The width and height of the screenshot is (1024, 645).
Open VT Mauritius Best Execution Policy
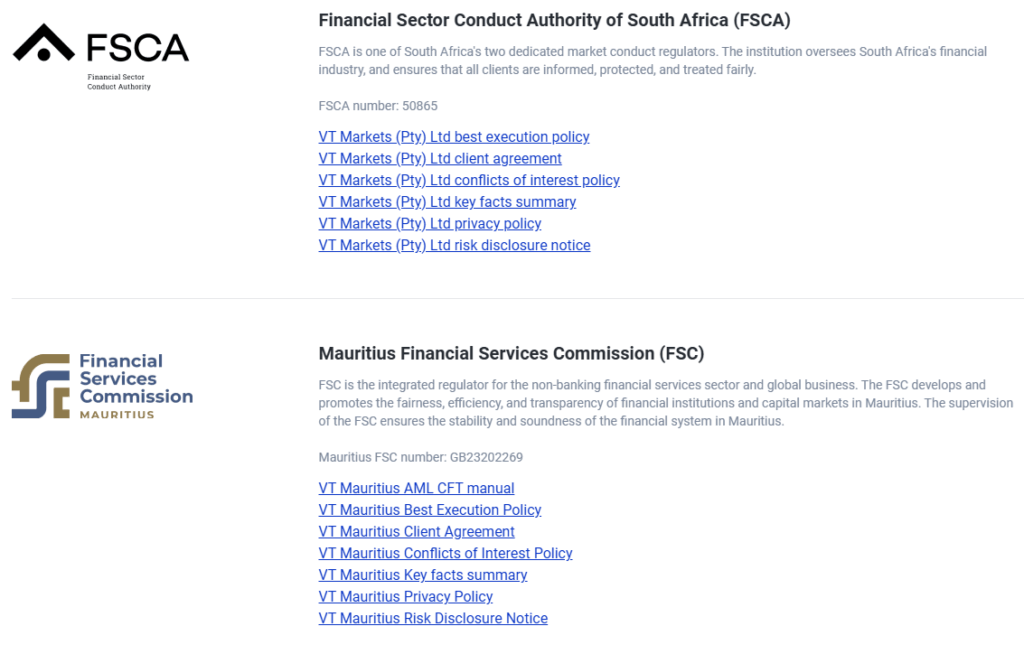point(430,510)
